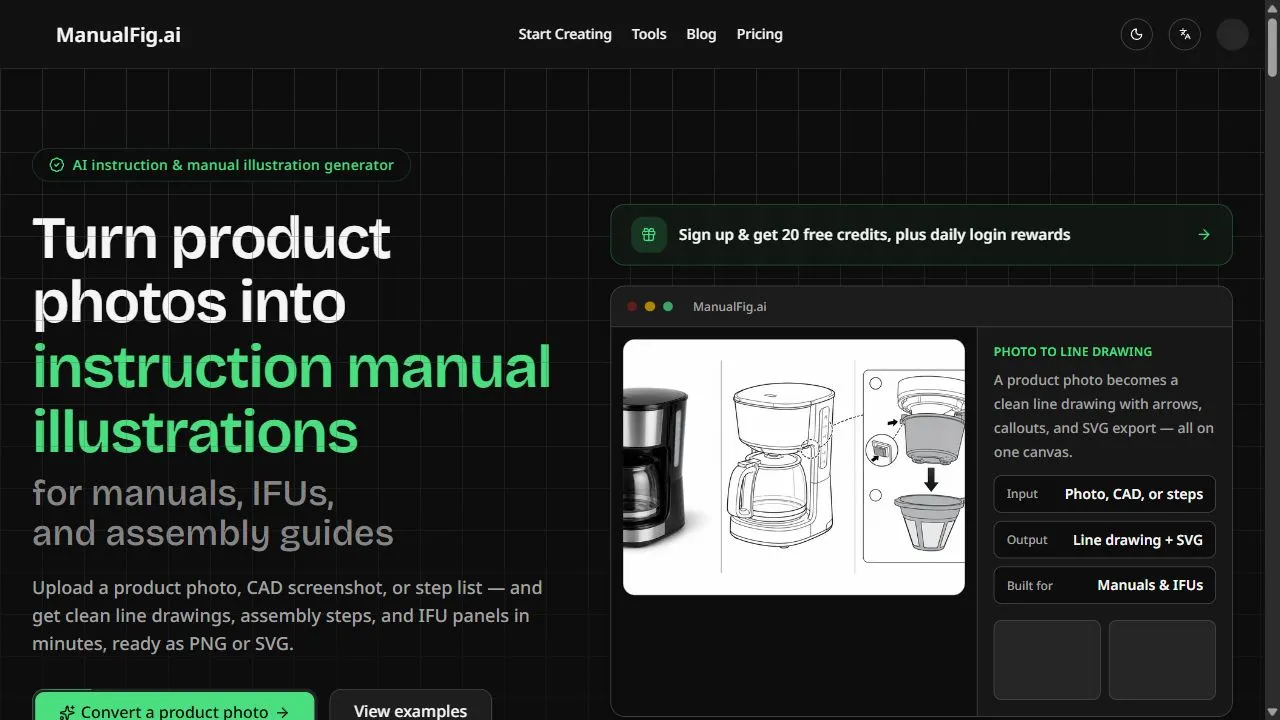Click Convert a product photo button
The height and width of the screenshot is (720, 1280).
click(x=175, y=706)
